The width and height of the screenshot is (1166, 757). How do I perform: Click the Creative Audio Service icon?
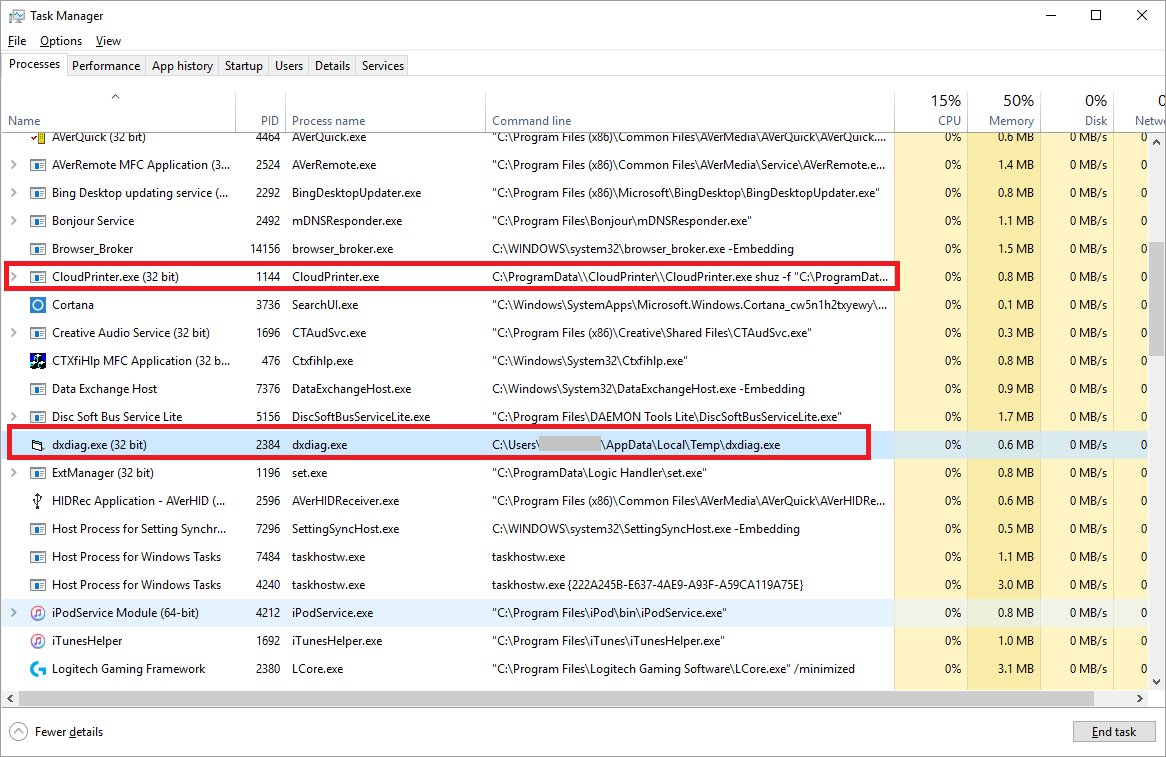[37, 333]
